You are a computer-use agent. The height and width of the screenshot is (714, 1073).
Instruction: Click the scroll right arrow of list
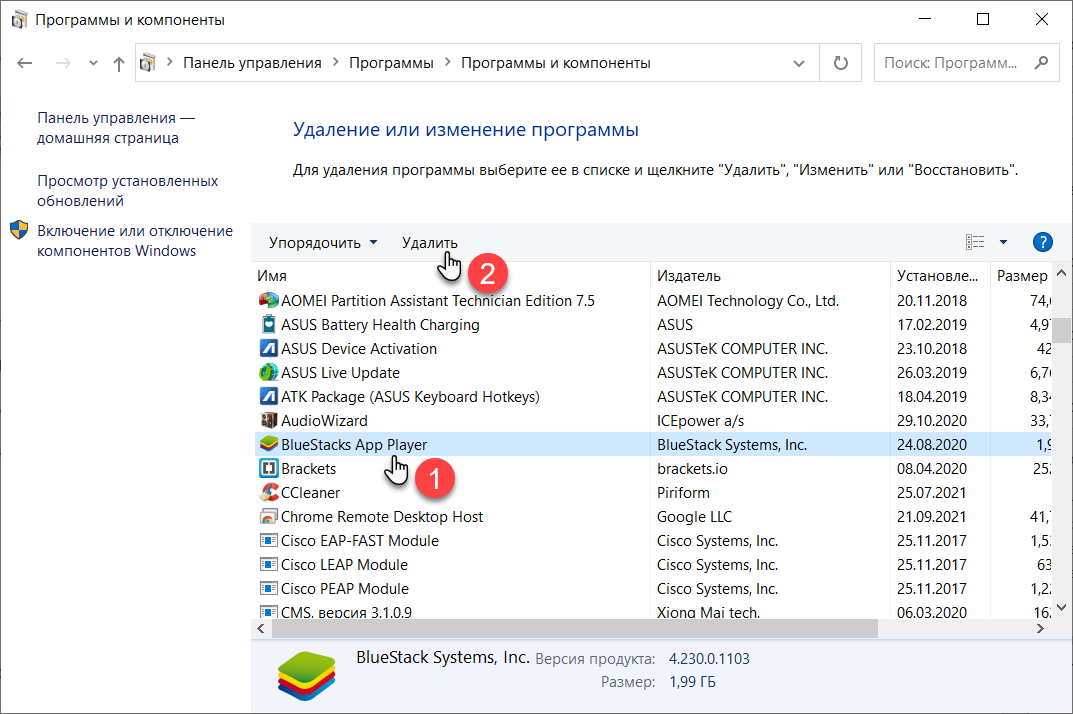(x=1041, y=628)
